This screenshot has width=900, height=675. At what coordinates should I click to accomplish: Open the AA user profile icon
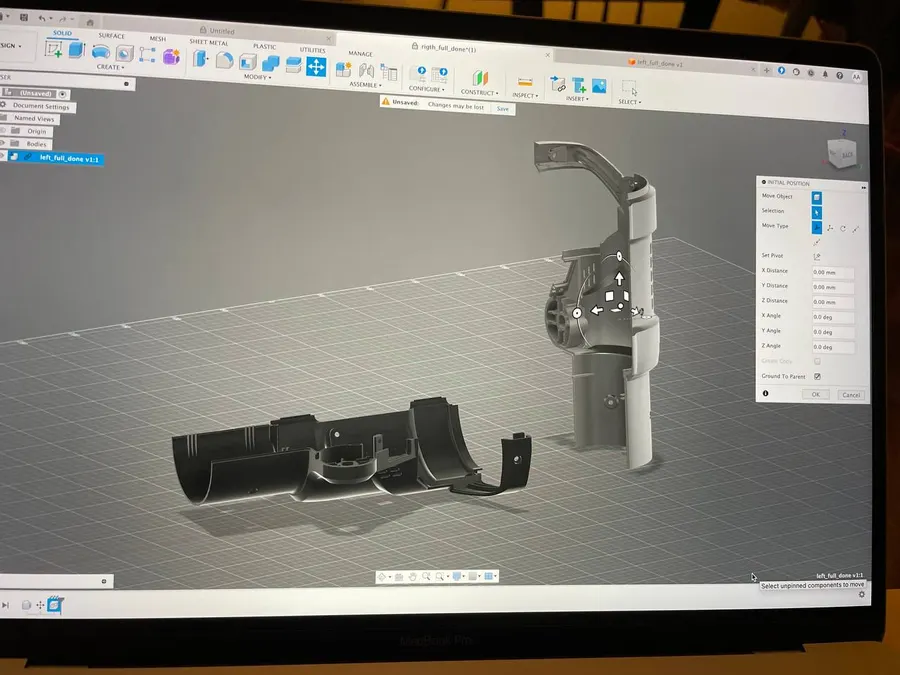point(856,76)
